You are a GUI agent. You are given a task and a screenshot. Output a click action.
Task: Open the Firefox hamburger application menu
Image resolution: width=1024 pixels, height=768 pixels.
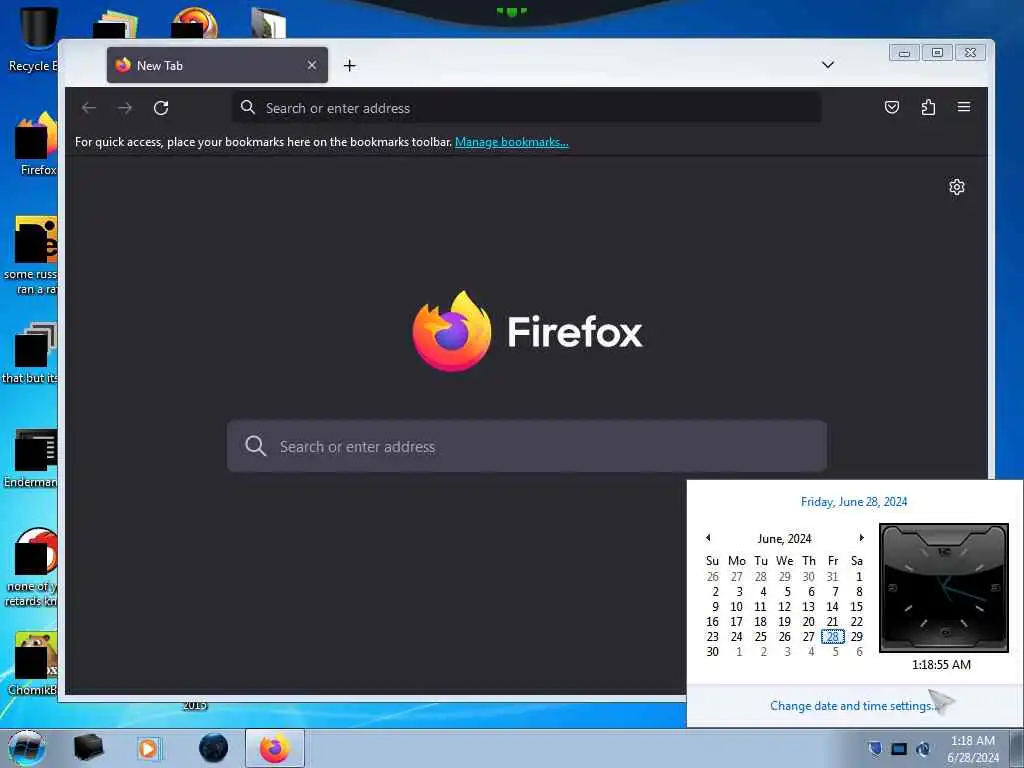click(964, 107)
